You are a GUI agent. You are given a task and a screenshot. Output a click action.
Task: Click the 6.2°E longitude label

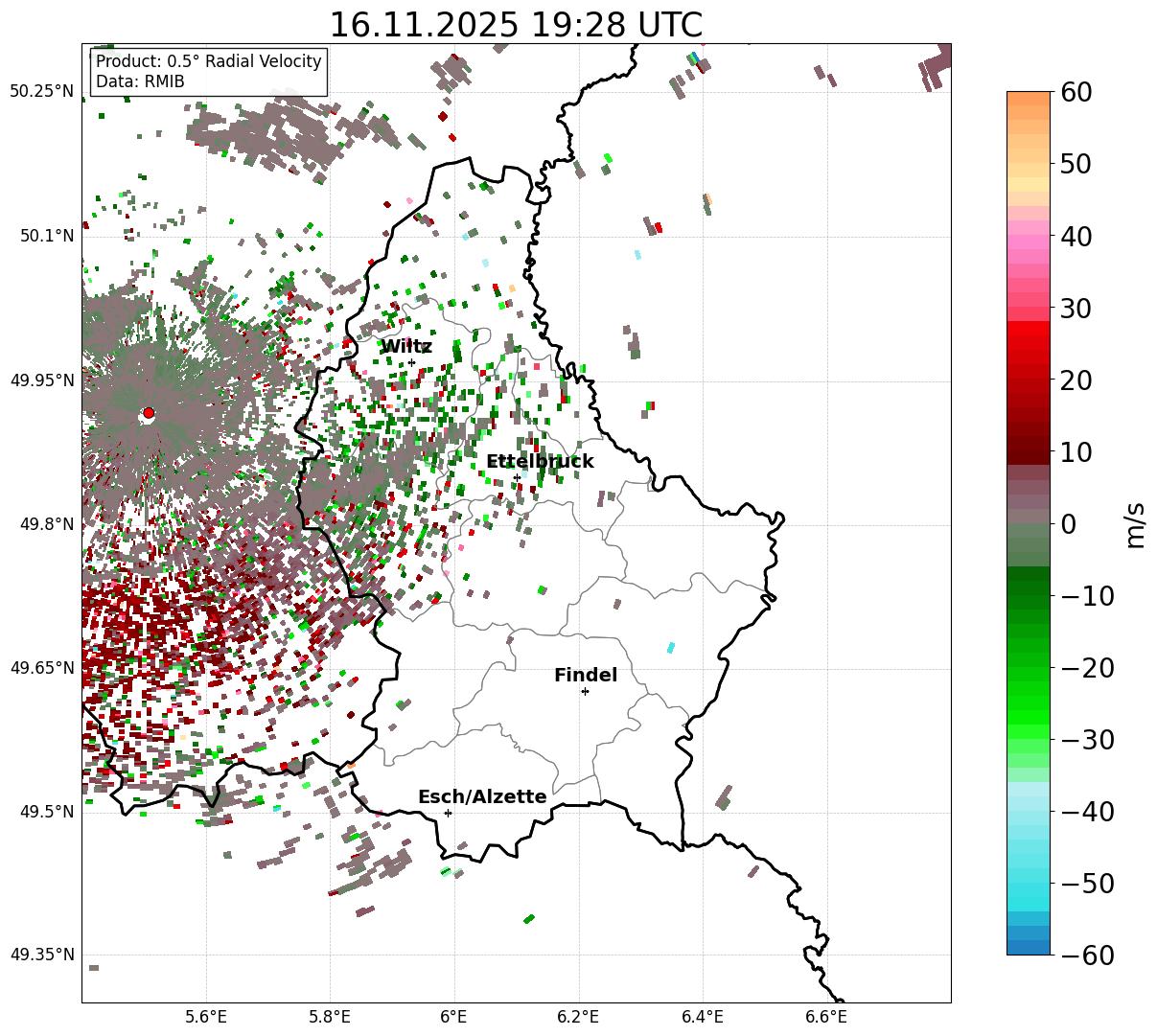578,1018
